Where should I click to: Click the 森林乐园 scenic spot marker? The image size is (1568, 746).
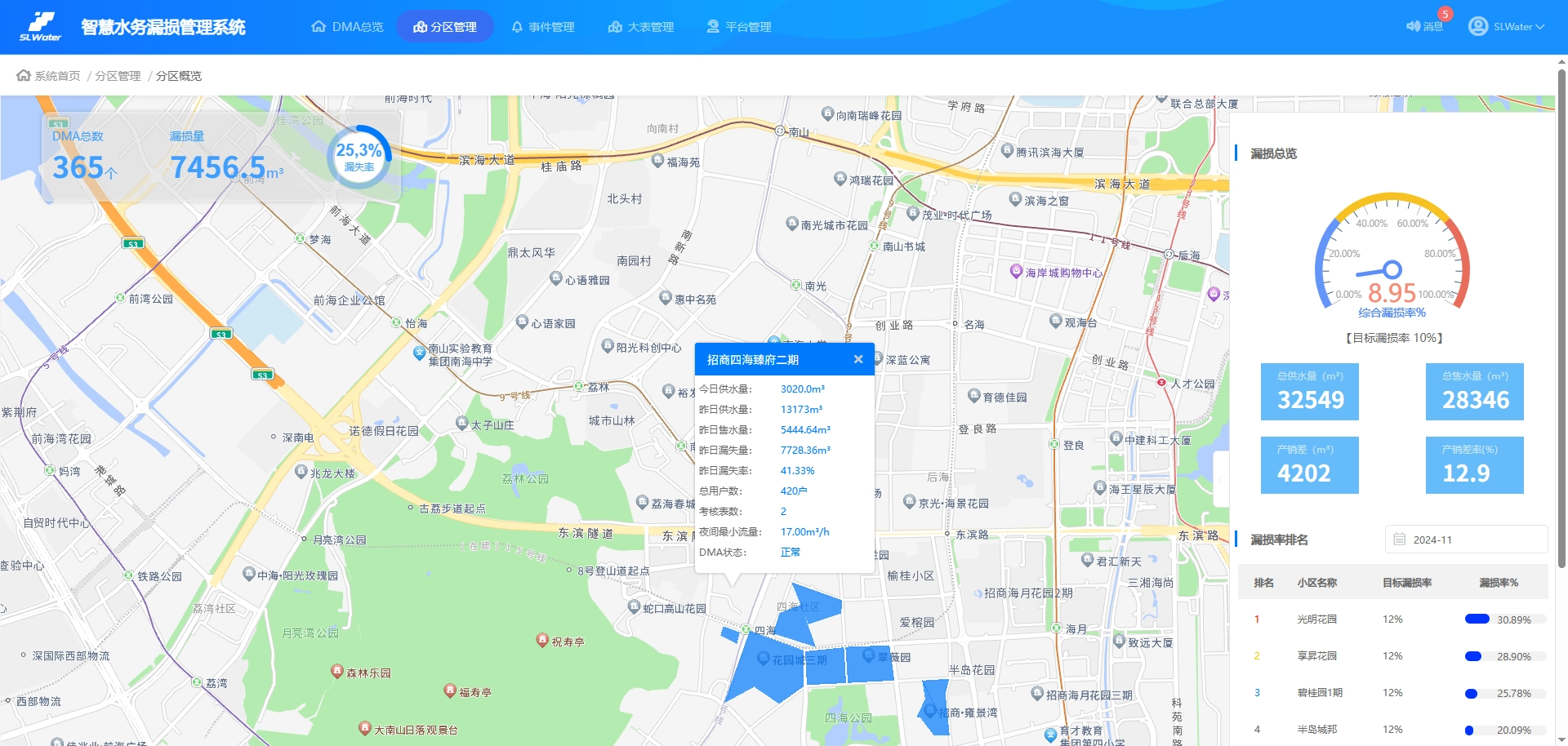point(336,671)
